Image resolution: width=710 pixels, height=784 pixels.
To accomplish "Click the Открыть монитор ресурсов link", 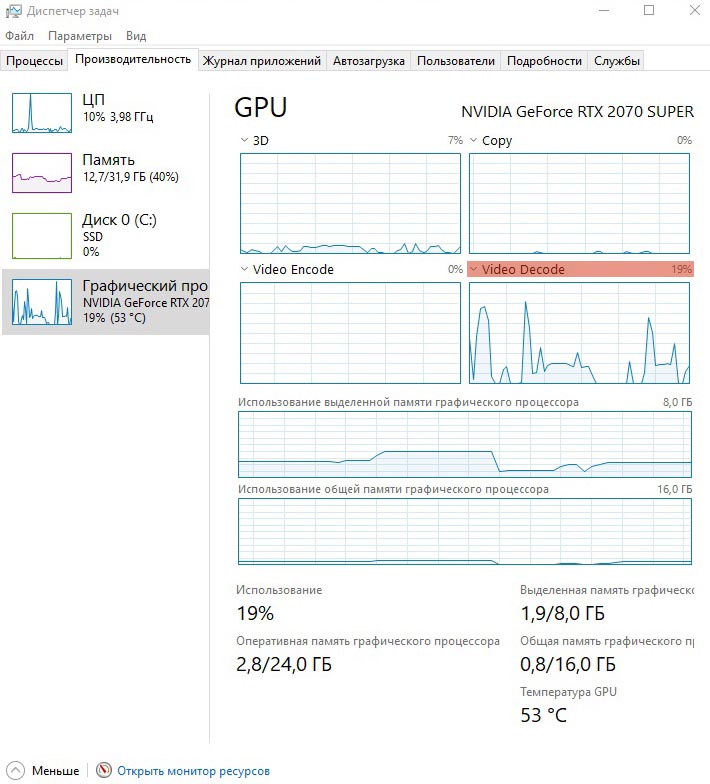I will [x=193, y=771].
